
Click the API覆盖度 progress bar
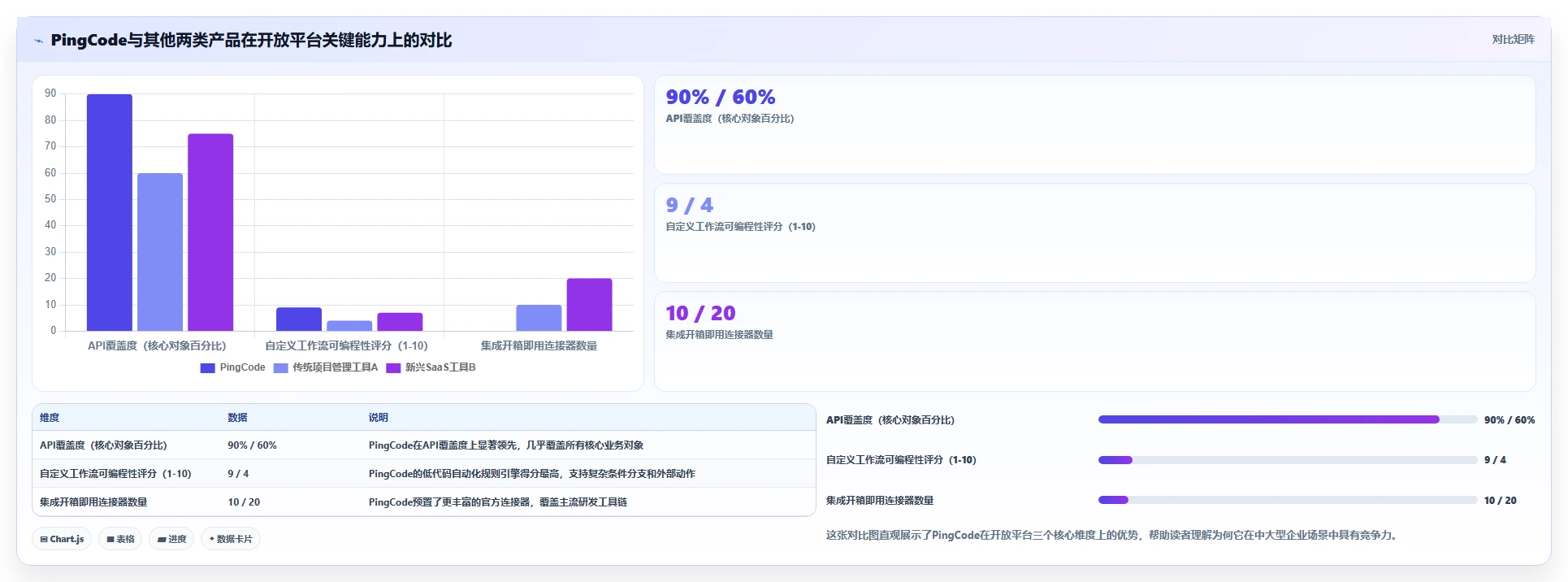point(1288,419)
